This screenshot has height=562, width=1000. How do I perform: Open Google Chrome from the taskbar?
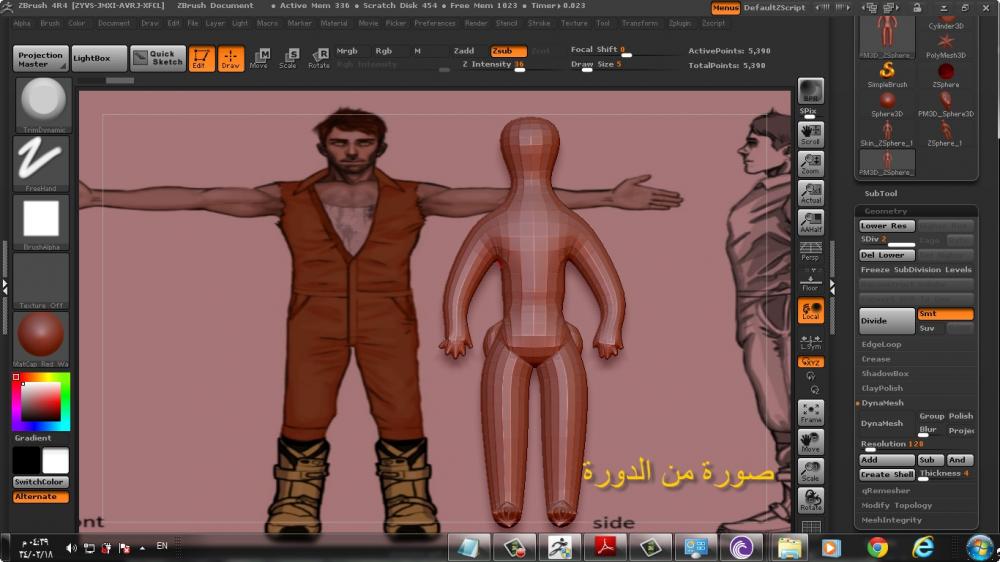[x=877, y=547]
